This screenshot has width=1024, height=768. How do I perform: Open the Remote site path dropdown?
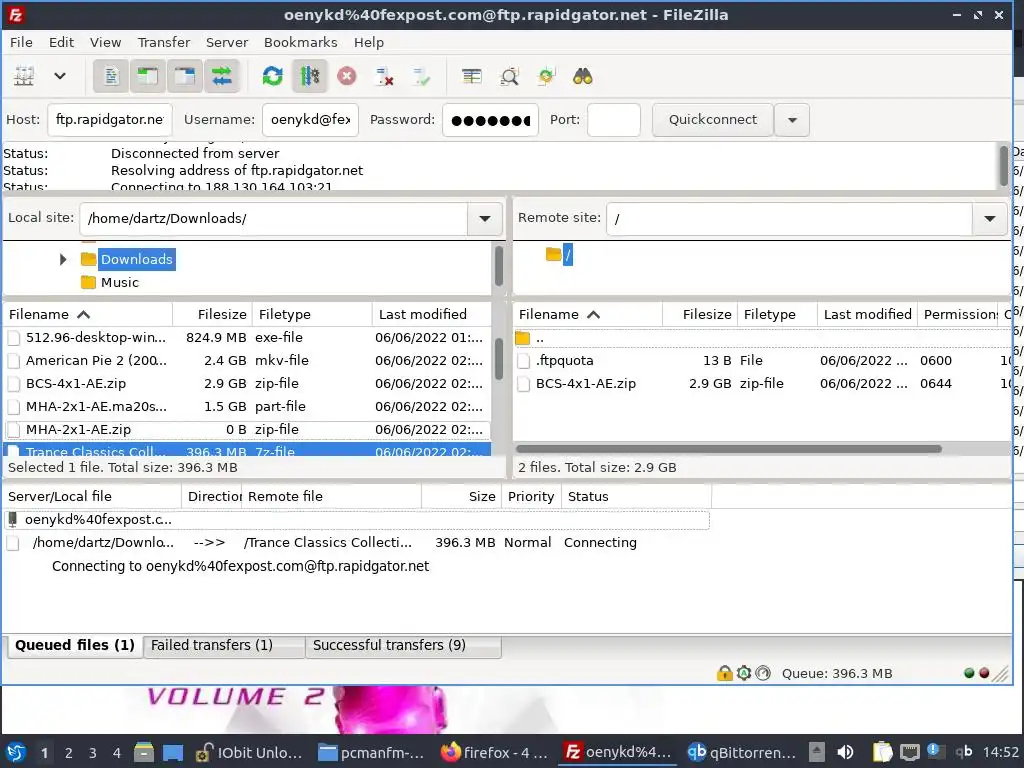pyautogui.click(x=990, y=218)
